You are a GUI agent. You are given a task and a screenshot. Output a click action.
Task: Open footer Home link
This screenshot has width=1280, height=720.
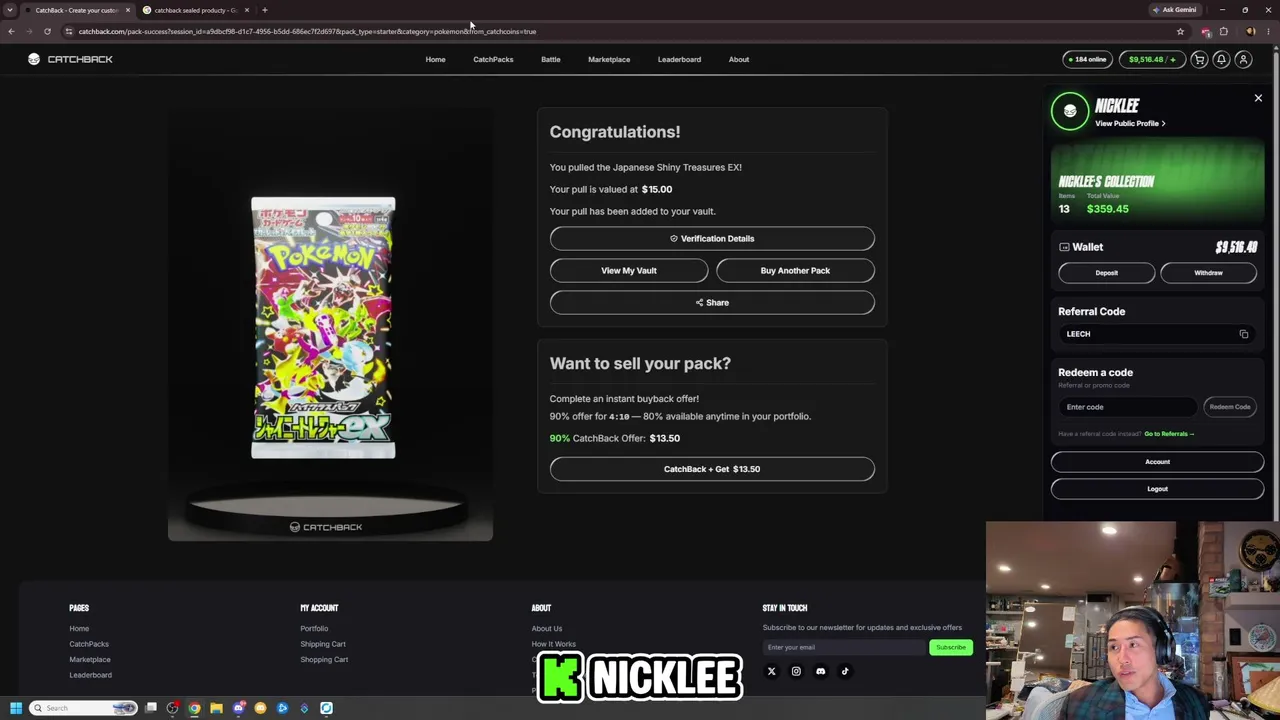[x=79, y=629]
